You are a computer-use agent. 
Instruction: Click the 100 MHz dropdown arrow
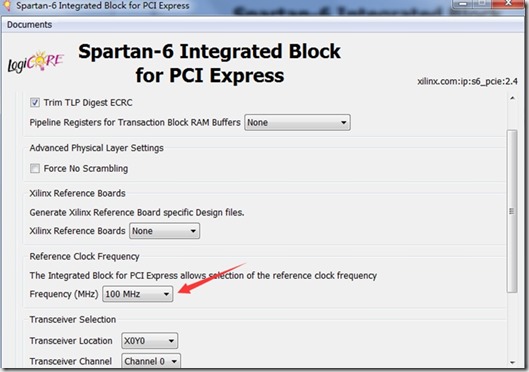[166, 294]
